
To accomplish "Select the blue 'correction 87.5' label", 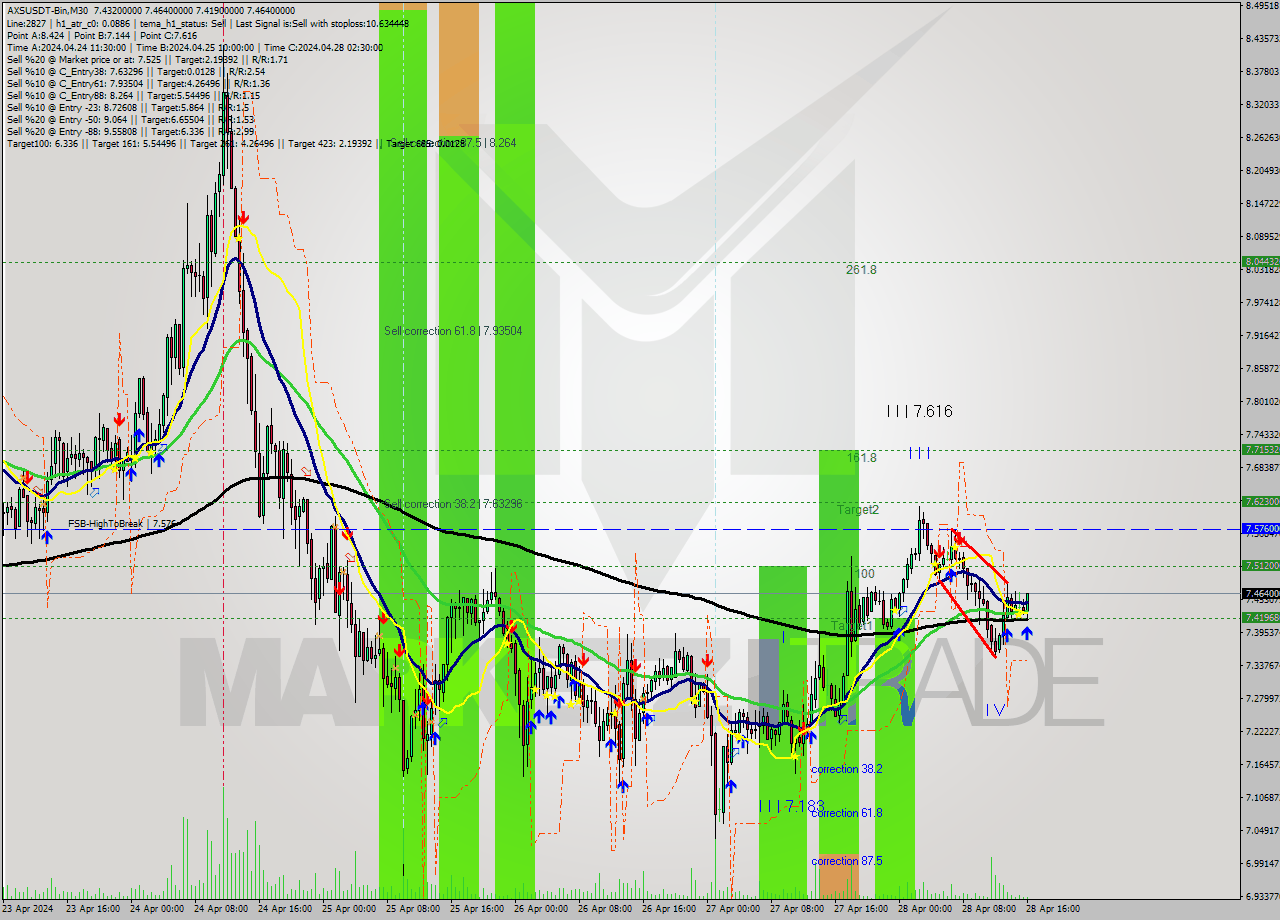I will click(846, 861).
